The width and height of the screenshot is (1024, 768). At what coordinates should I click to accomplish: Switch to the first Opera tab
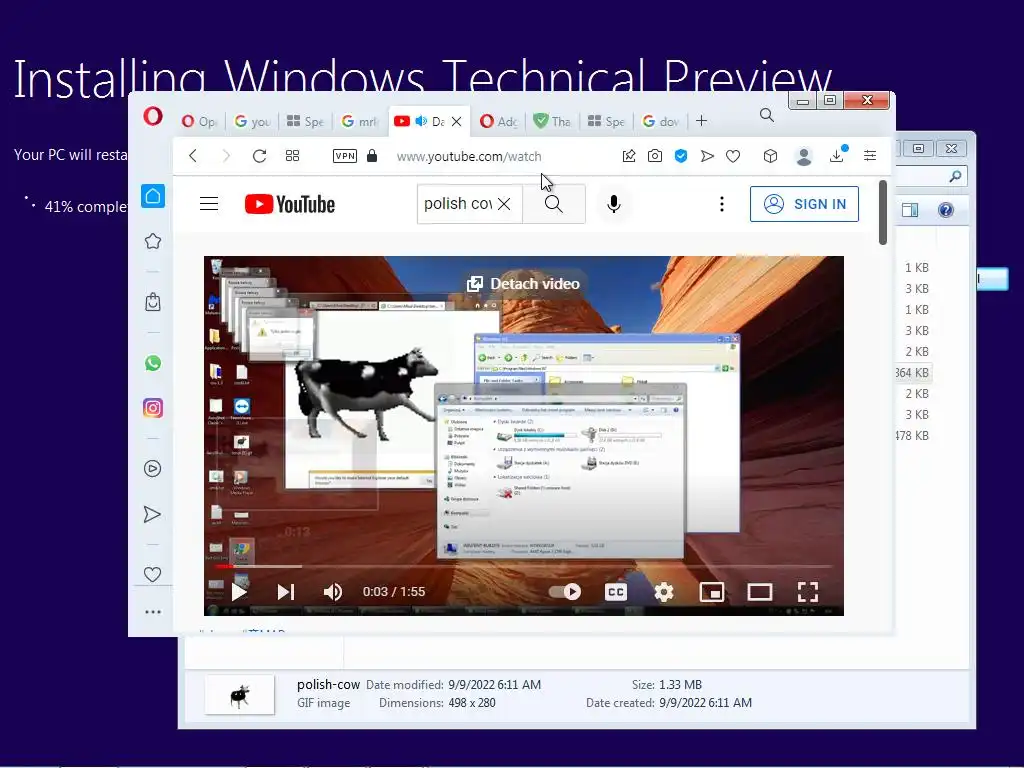(x=199, y=121)
